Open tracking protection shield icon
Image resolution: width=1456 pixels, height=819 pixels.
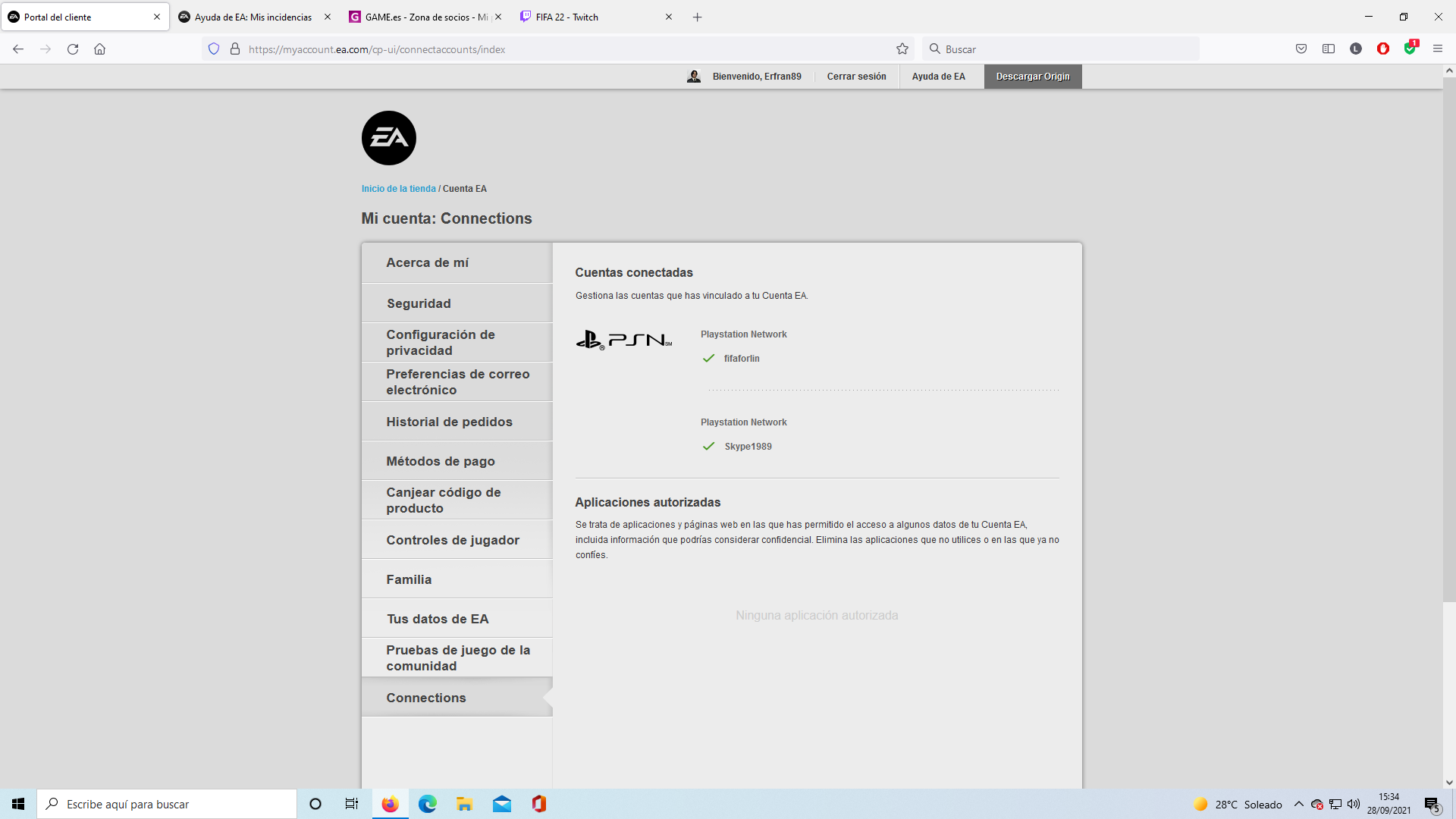(214, 49)
